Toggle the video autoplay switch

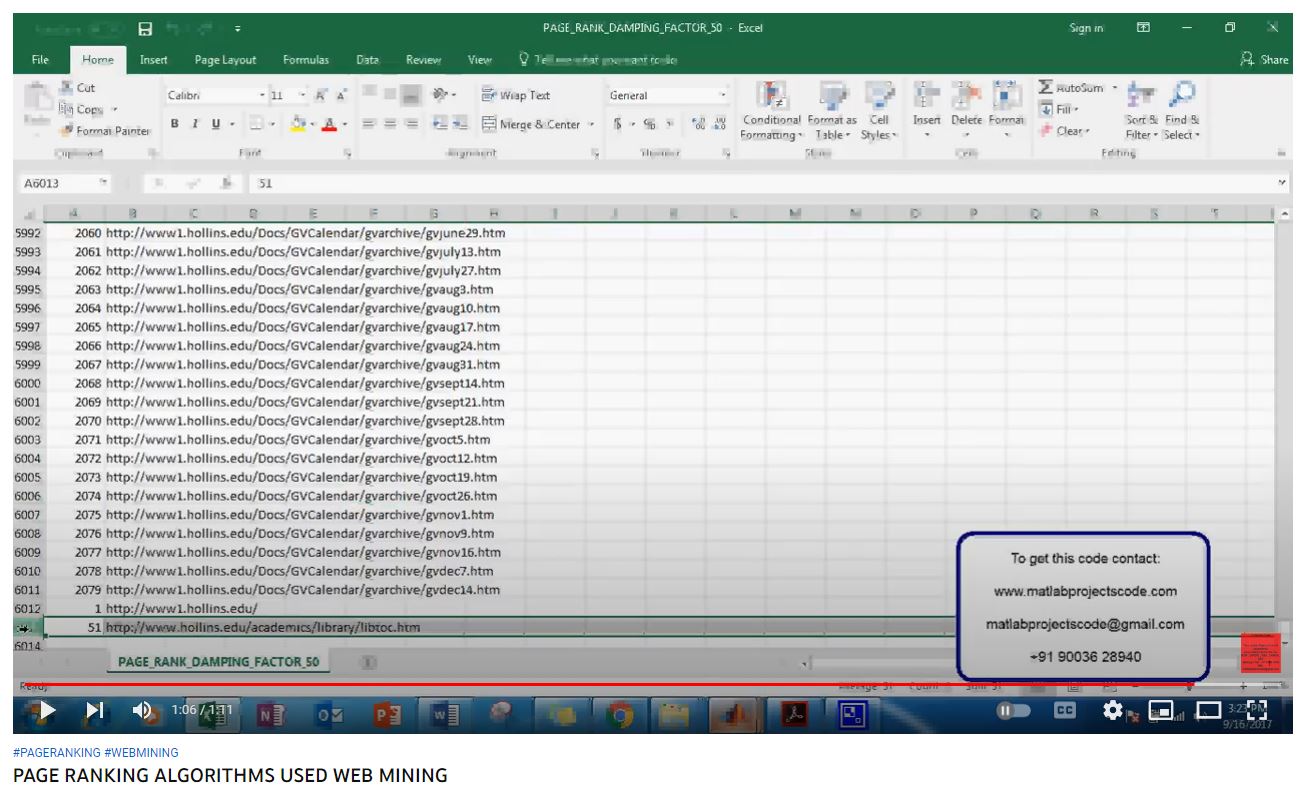pyautogui.click(x=1011, y=710)
